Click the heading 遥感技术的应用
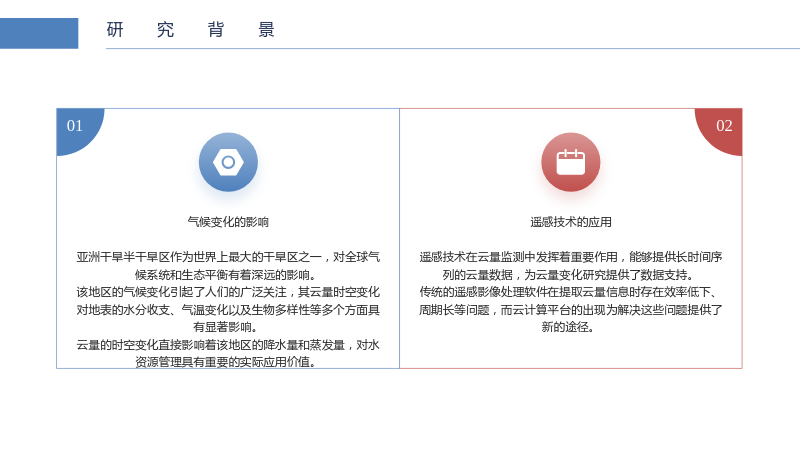This screenshot has height=450, width=800. click(570, 222)
